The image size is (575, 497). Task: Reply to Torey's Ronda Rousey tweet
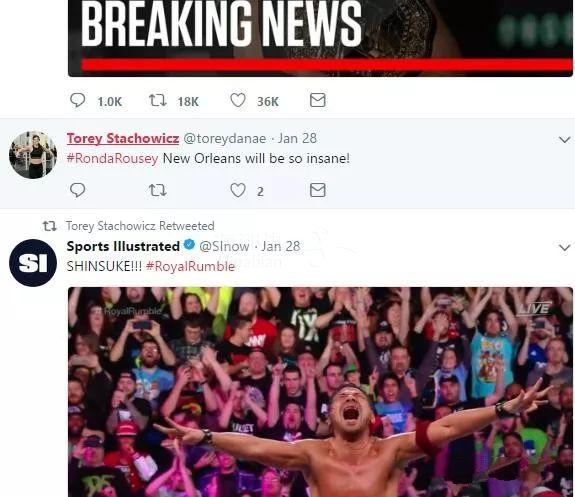(77, 190)
